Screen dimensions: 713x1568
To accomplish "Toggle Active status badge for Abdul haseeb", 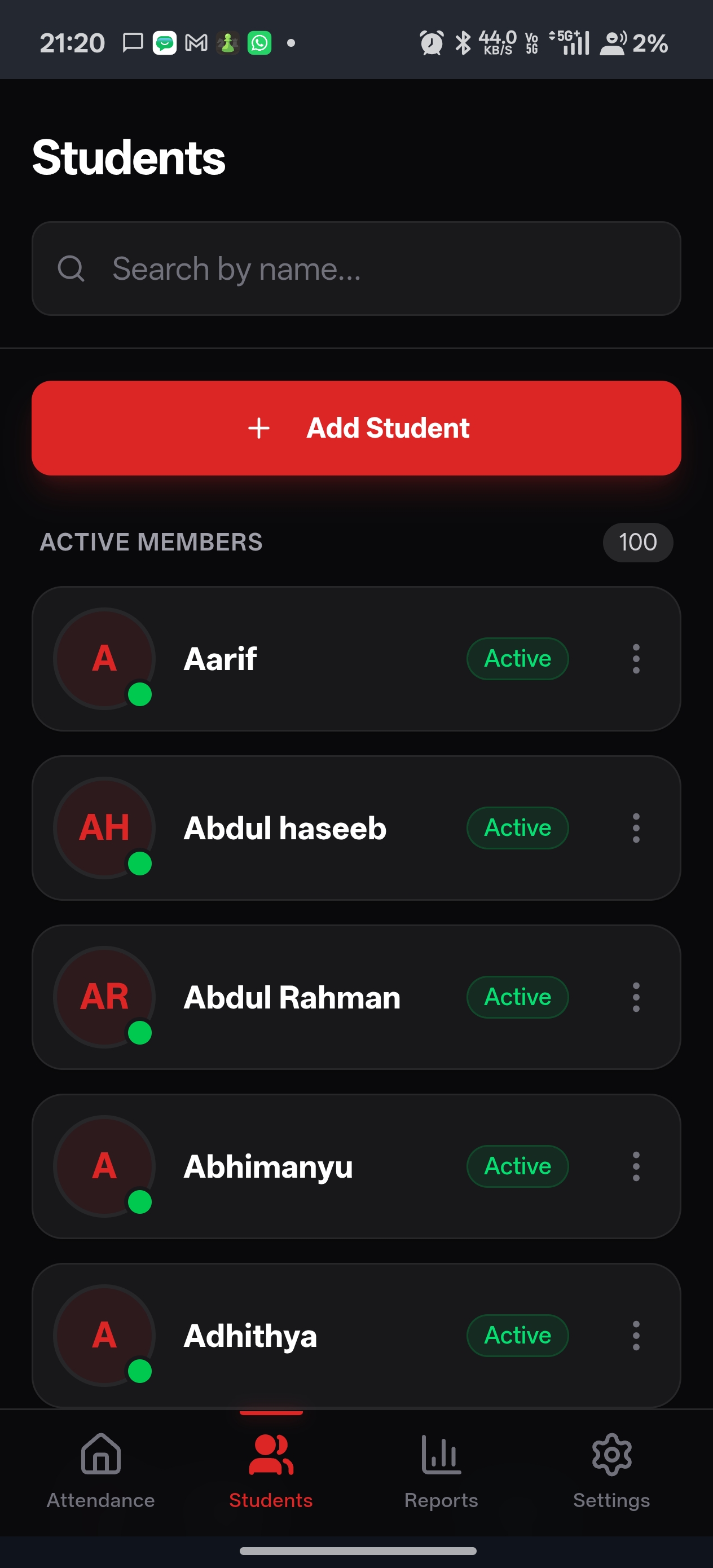I will pyautogui.click(x=518, y=828).
